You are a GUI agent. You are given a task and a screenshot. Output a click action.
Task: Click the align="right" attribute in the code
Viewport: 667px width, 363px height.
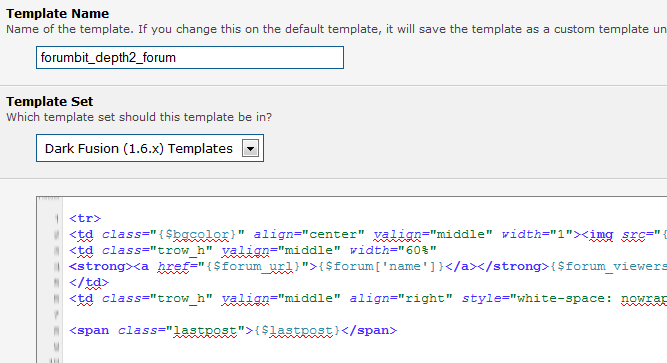pyautogui.click(x=401, y=298)
